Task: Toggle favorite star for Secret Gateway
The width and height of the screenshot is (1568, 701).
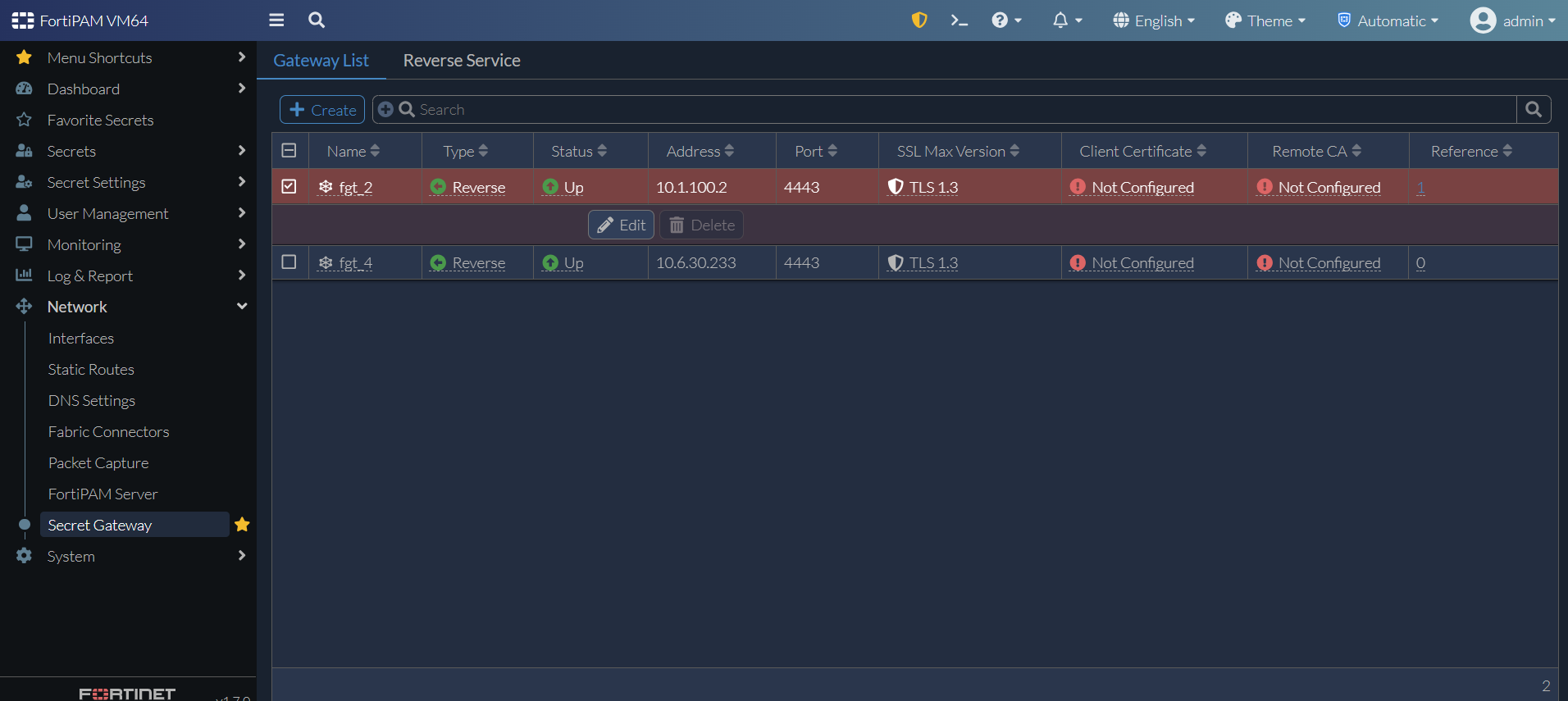Action: [242, 525]
